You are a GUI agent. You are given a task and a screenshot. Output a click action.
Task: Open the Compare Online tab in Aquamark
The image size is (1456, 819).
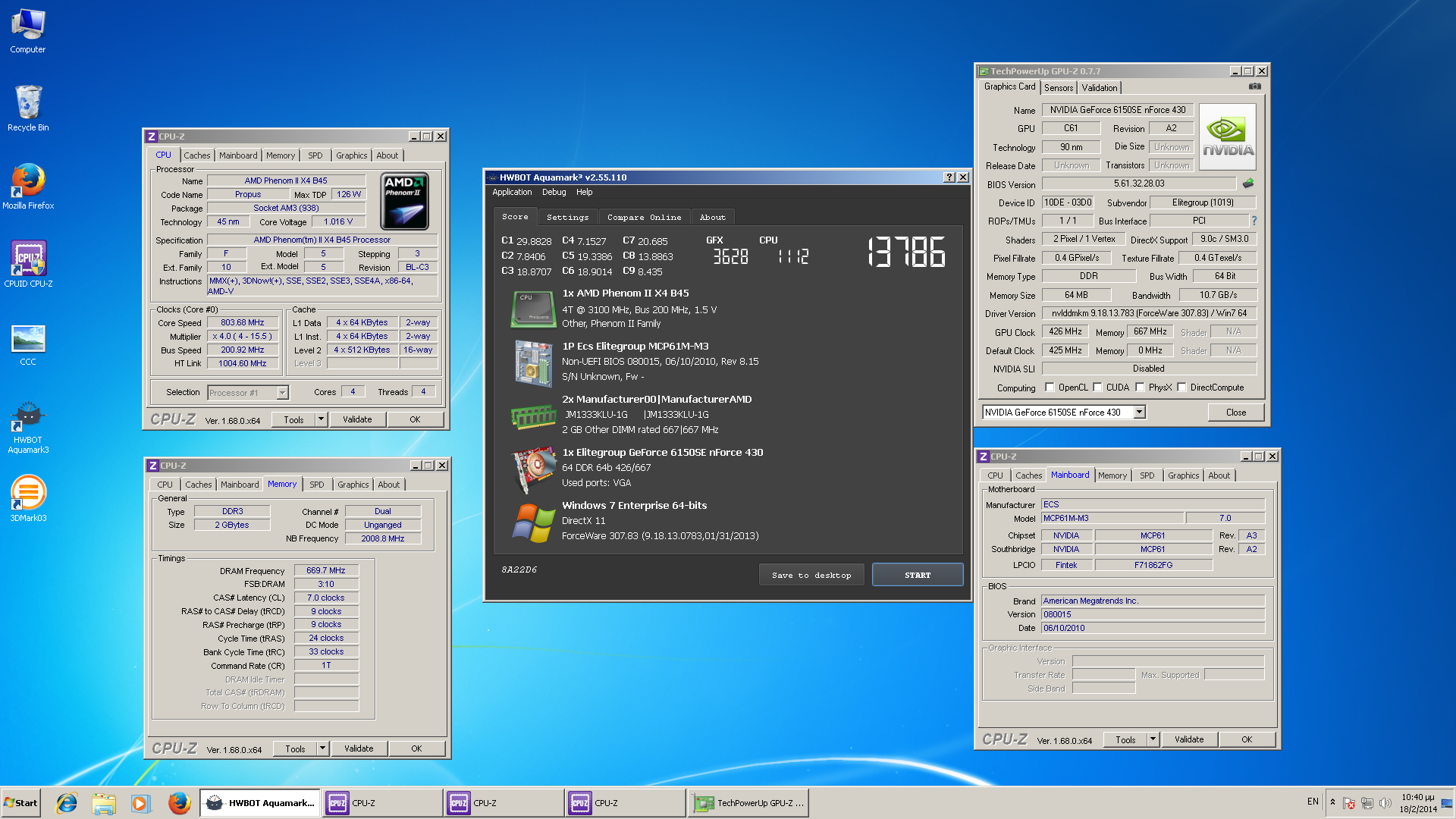coord(644,217)
